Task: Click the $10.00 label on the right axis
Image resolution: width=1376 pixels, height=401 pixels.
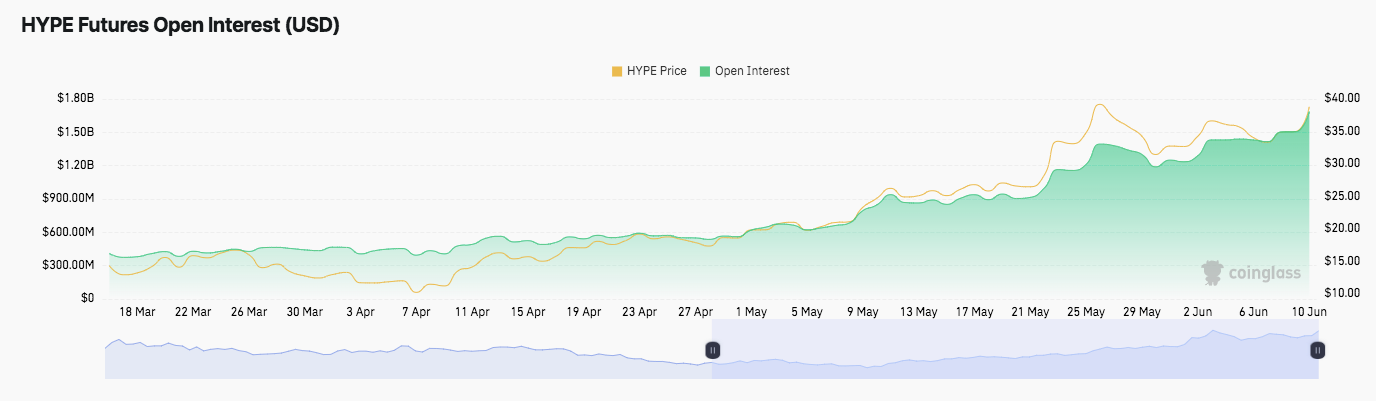Action: pos(1341,293)
